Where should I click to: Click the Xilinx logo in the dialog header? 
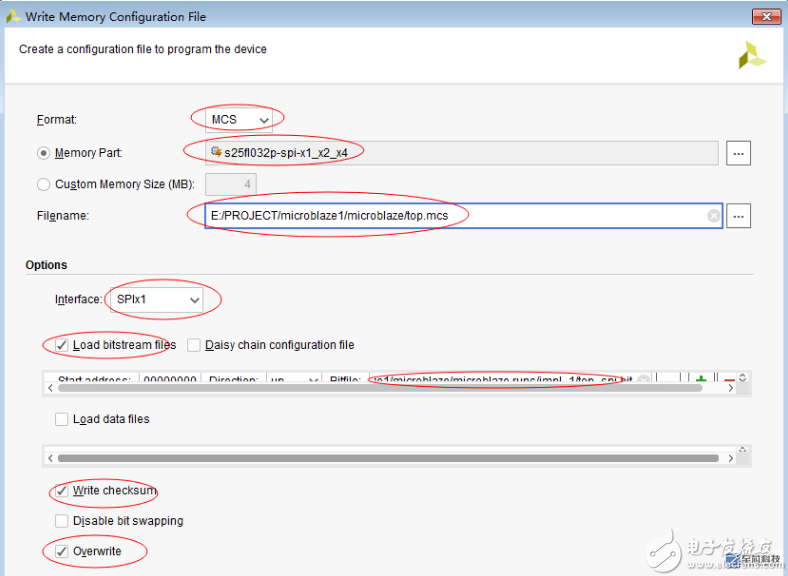[x=751, y=56]
